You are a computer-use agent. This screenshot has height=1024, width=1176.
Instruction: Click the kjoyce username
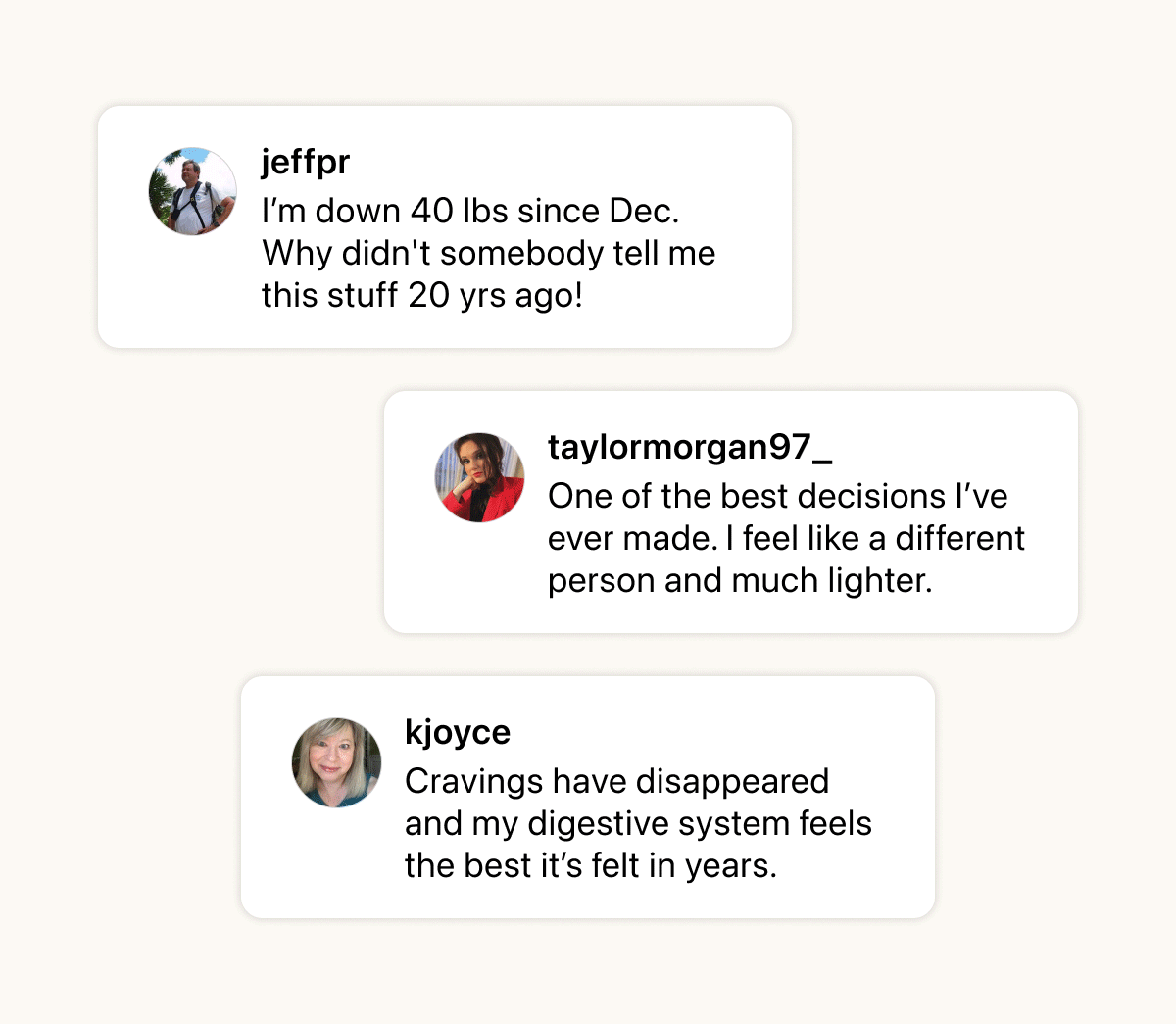tap(458, 732)
